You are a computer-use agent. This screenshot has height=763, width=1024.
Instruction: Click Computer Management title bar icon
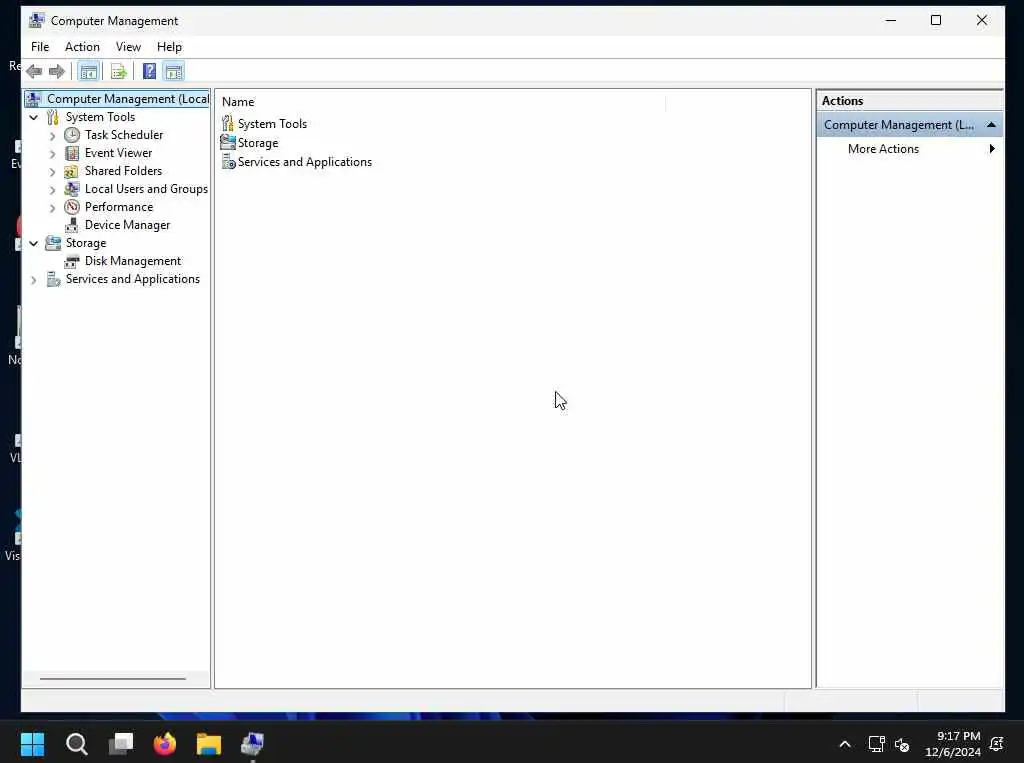click(37, 20)
